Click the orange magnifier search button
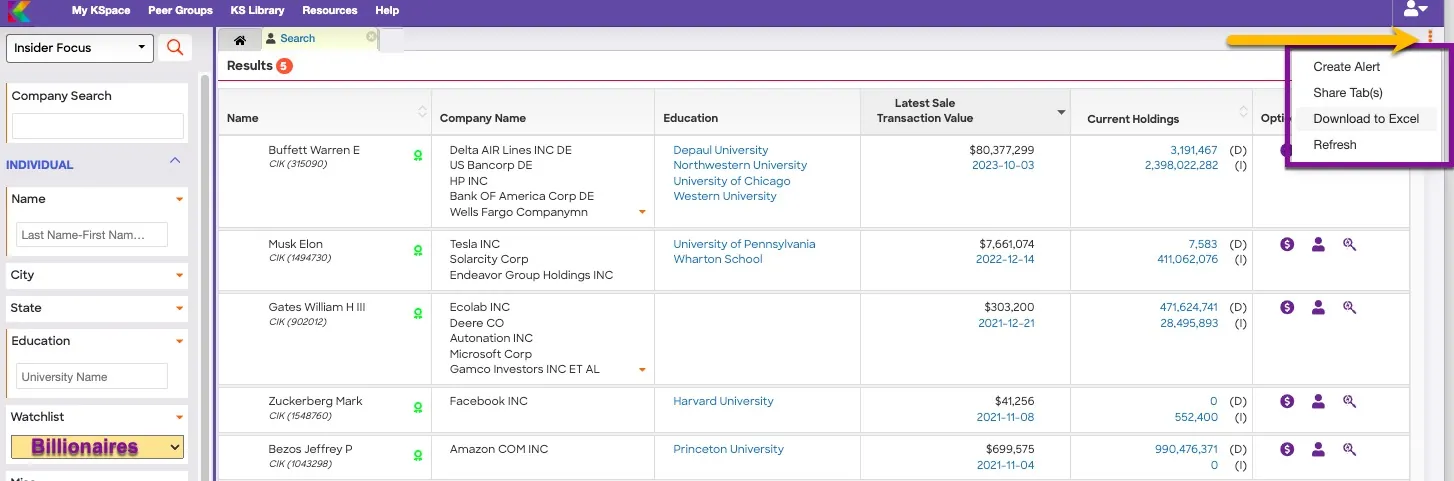Viewport: 1454px width, 481px height. [175, 47]
